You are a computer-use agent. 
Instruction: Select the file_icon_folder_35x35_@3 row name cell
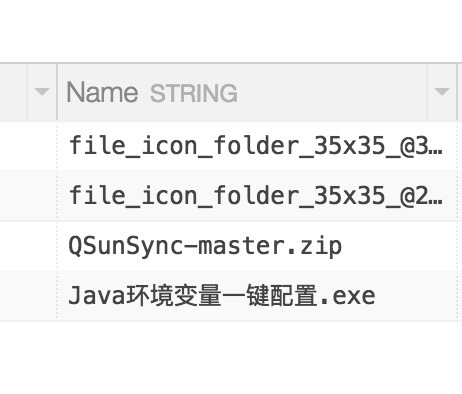tap(257, 146)
